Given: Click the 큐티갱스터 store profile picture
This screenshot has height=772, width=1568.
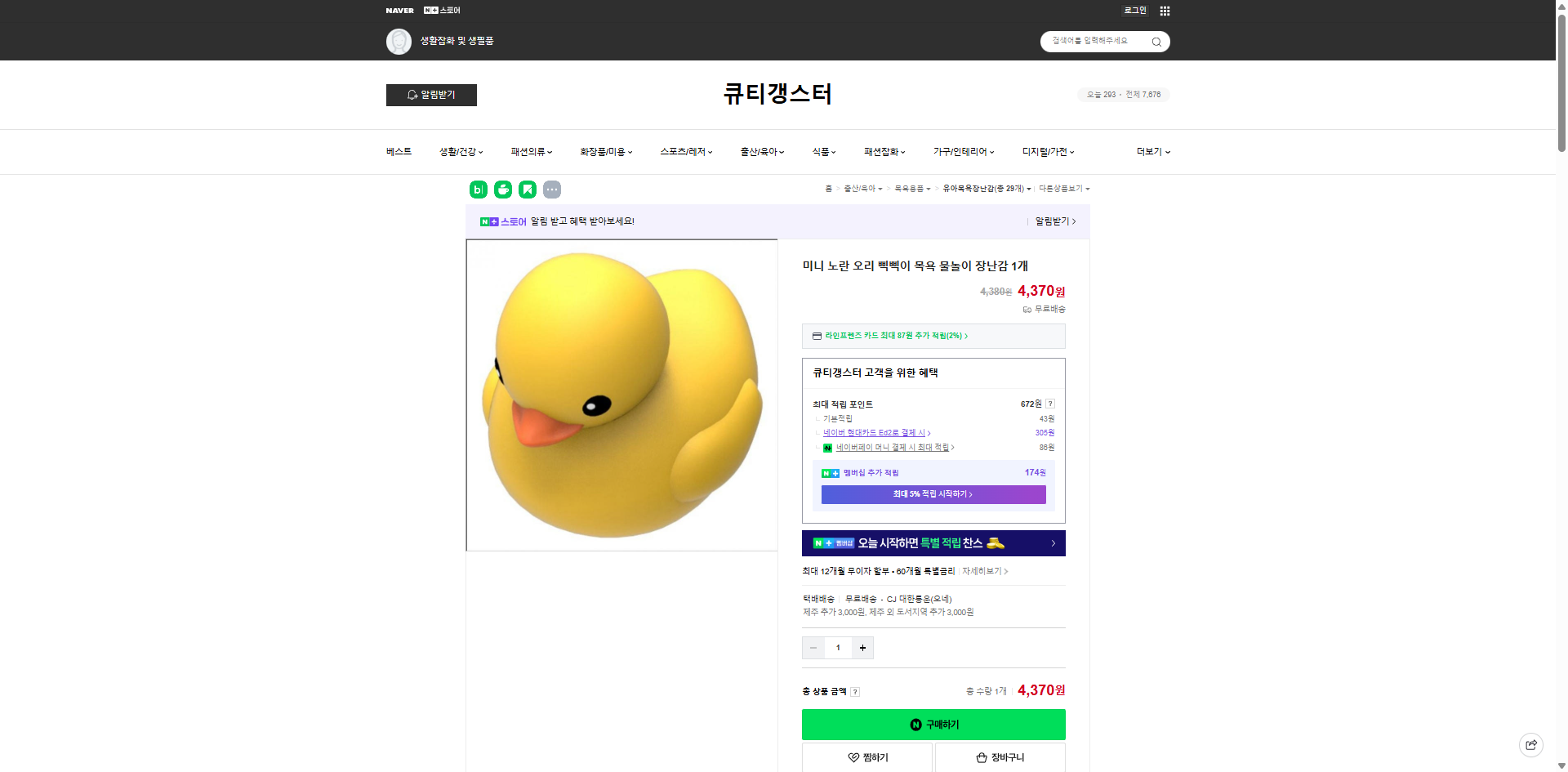Looking at the screenshot, I should (399, 42).
